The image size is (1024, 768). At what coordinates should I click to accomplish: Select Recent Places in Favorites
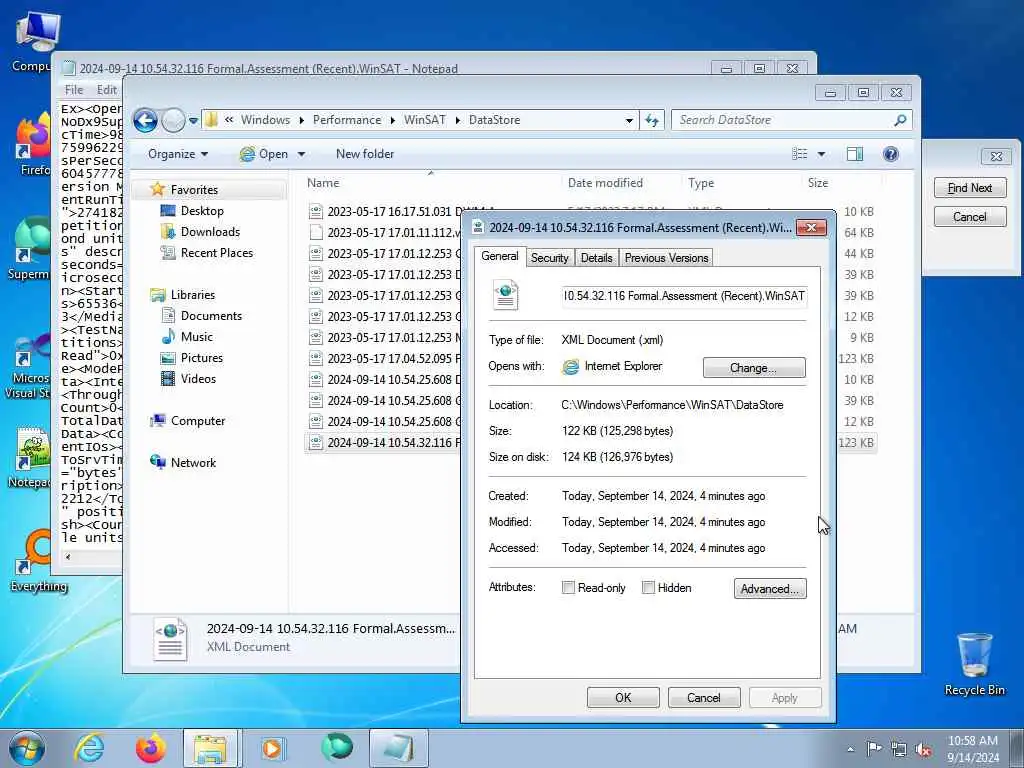click(x=216, y=253)
